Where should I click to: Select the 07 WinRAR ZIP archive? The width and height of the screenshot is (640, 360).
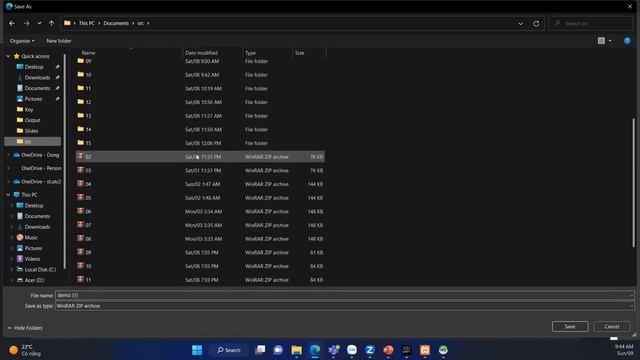click(200, 225)
